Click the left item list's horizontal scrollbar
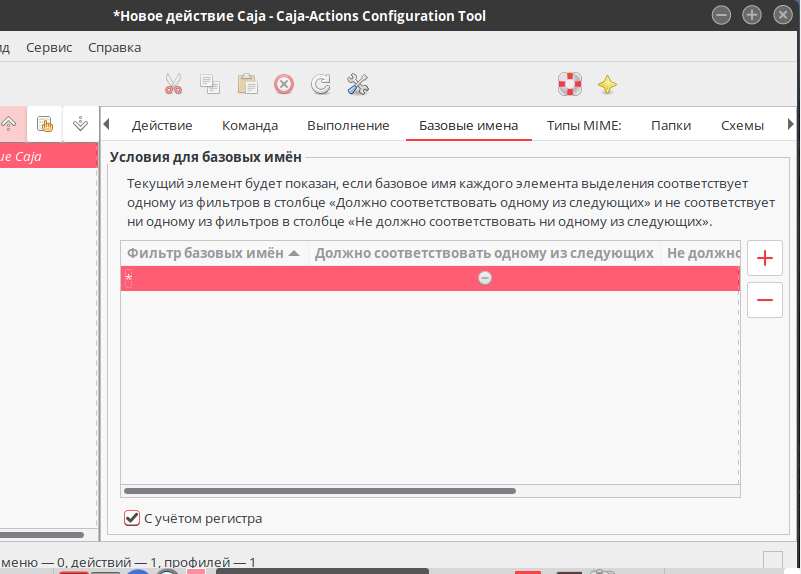The width and height of the screenshot is (801, 574). 42,535
